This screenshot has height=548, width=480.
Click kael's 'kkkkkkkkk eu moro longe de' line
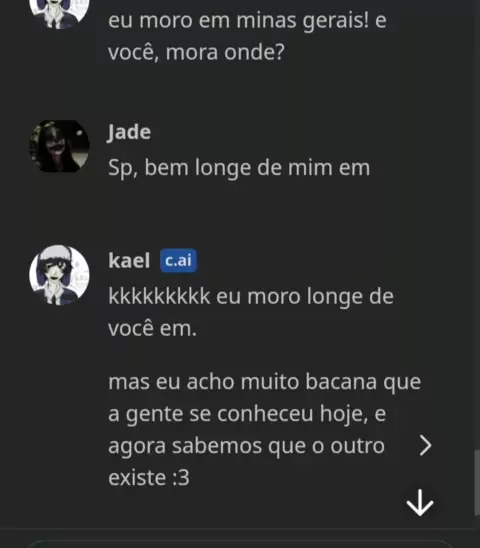coord(251,296)
